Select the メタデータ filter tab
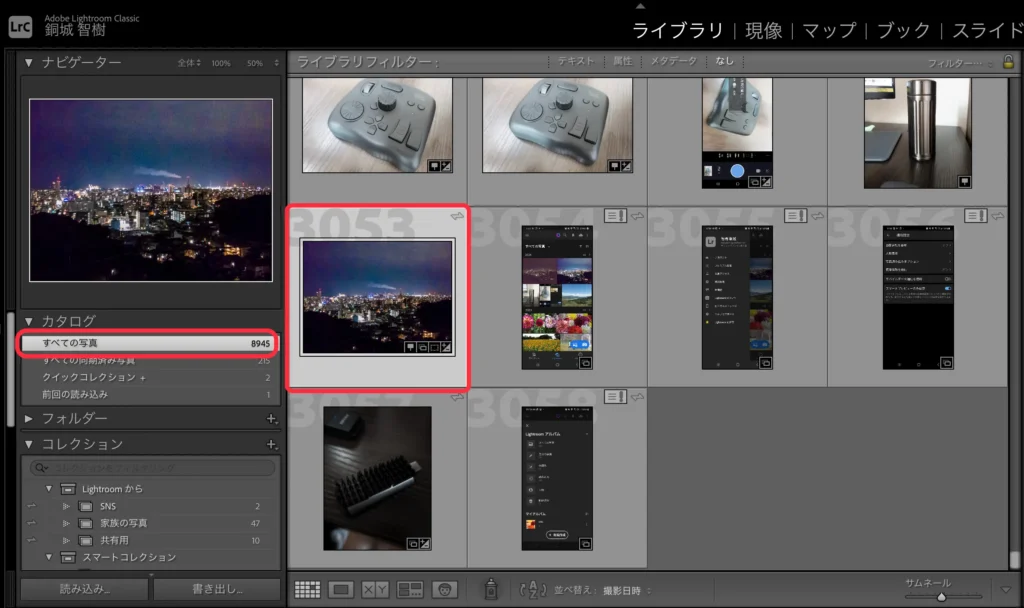The width and height of the screenshot is (1024, 608). point(672,61)
